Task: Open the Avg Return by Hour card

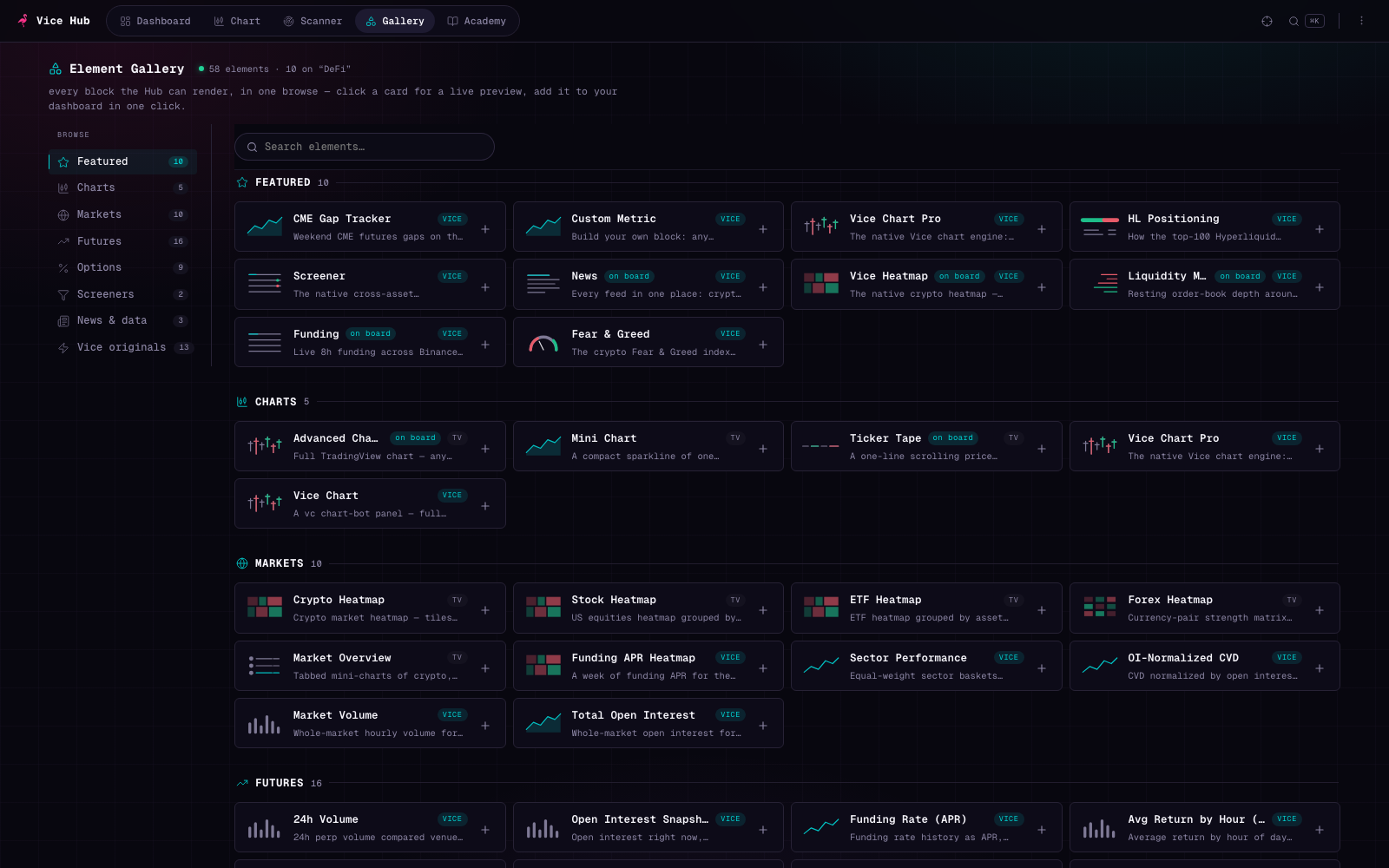Action: tap(1204, 827)
